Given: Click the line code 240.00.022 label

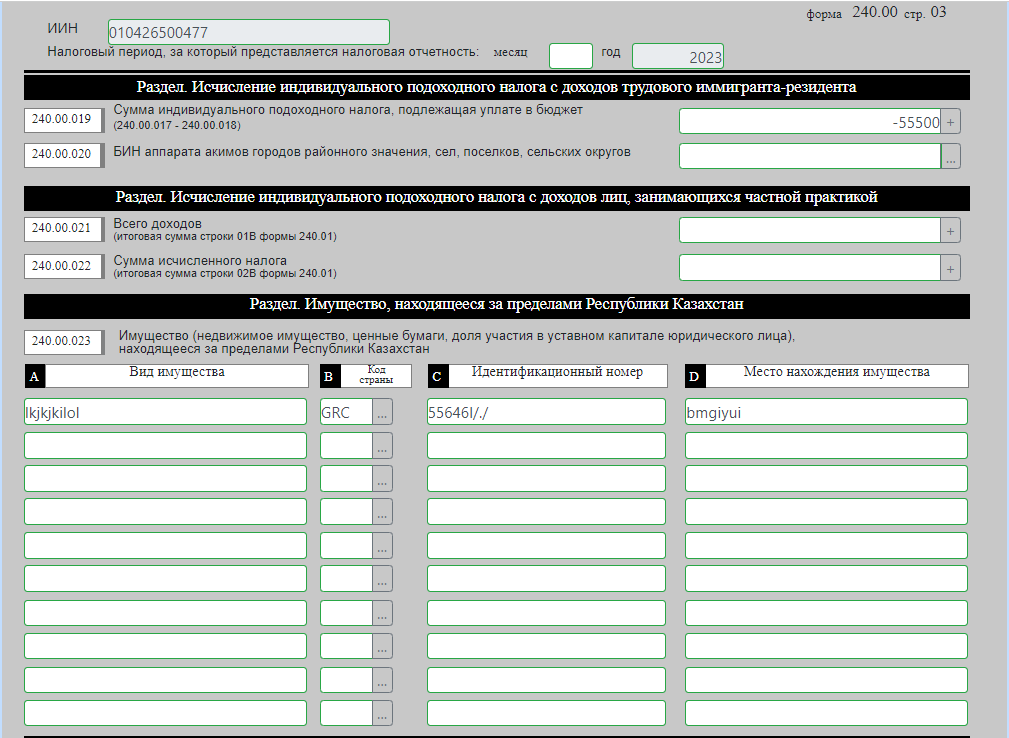Looking at the screenshot, I should point(62,266).
